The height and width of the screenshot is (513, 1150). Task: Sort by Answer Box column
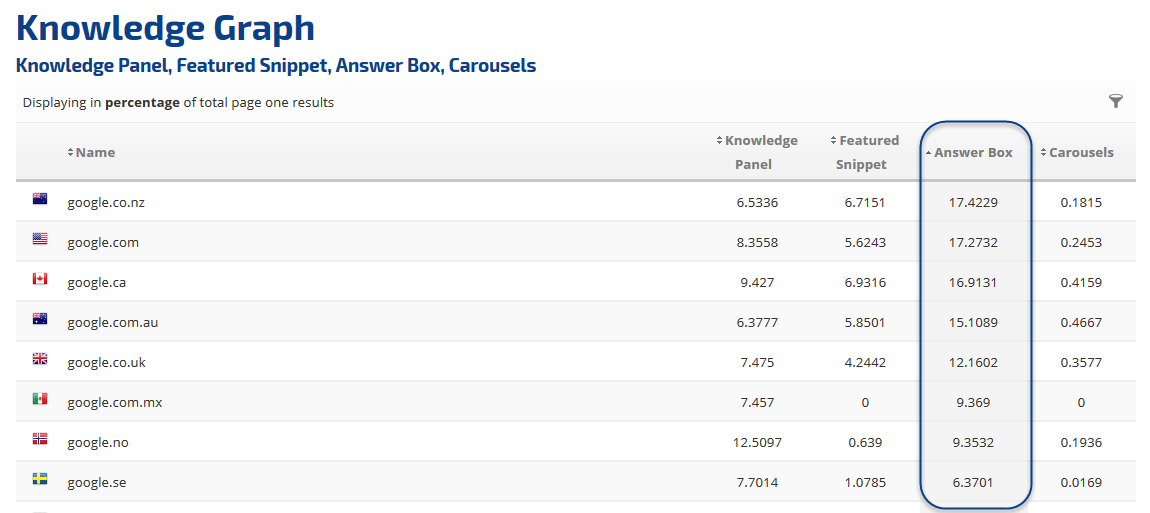click(x=972, y=153)
